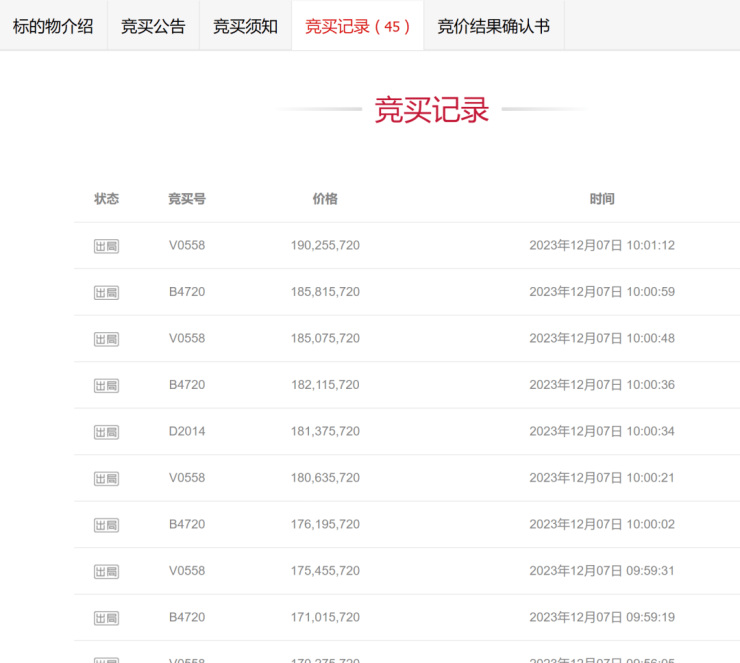This screenshot has width=740, height=663.
Task: Click the 出局 status icon at 10:00:02
Action: point(106,525)
